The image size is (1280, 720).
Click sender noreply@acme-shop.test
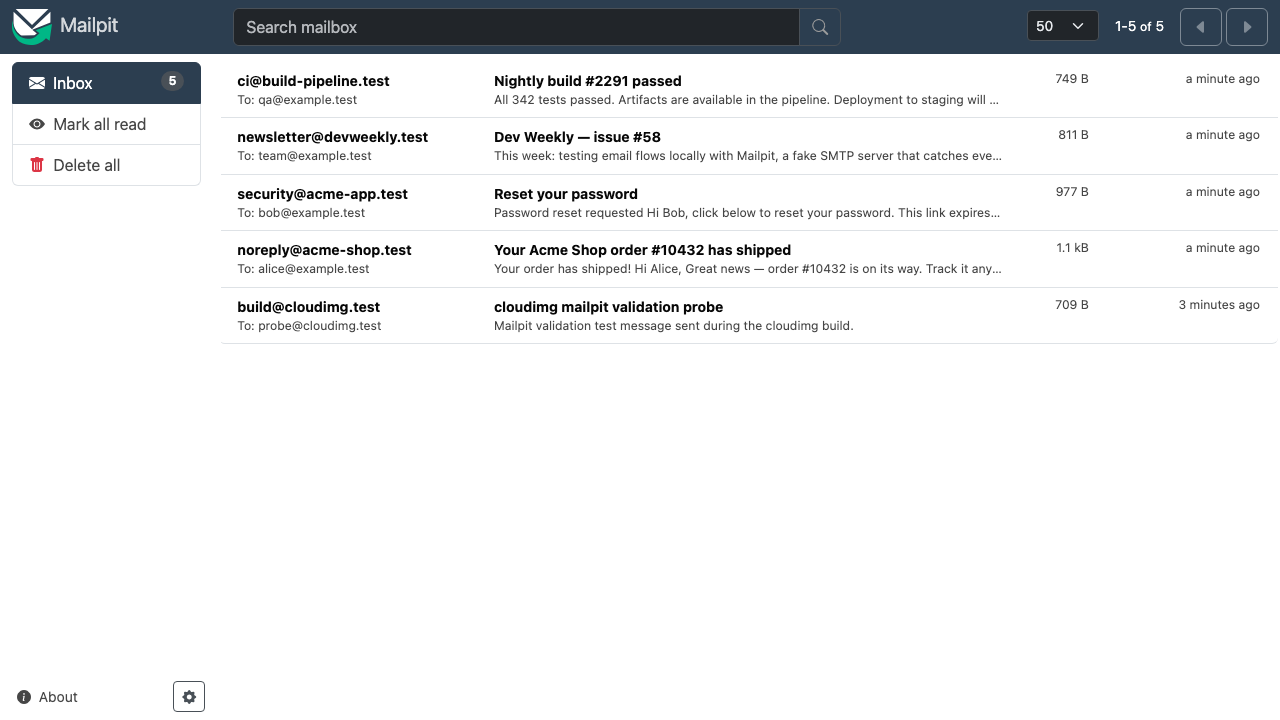point(324,250)
